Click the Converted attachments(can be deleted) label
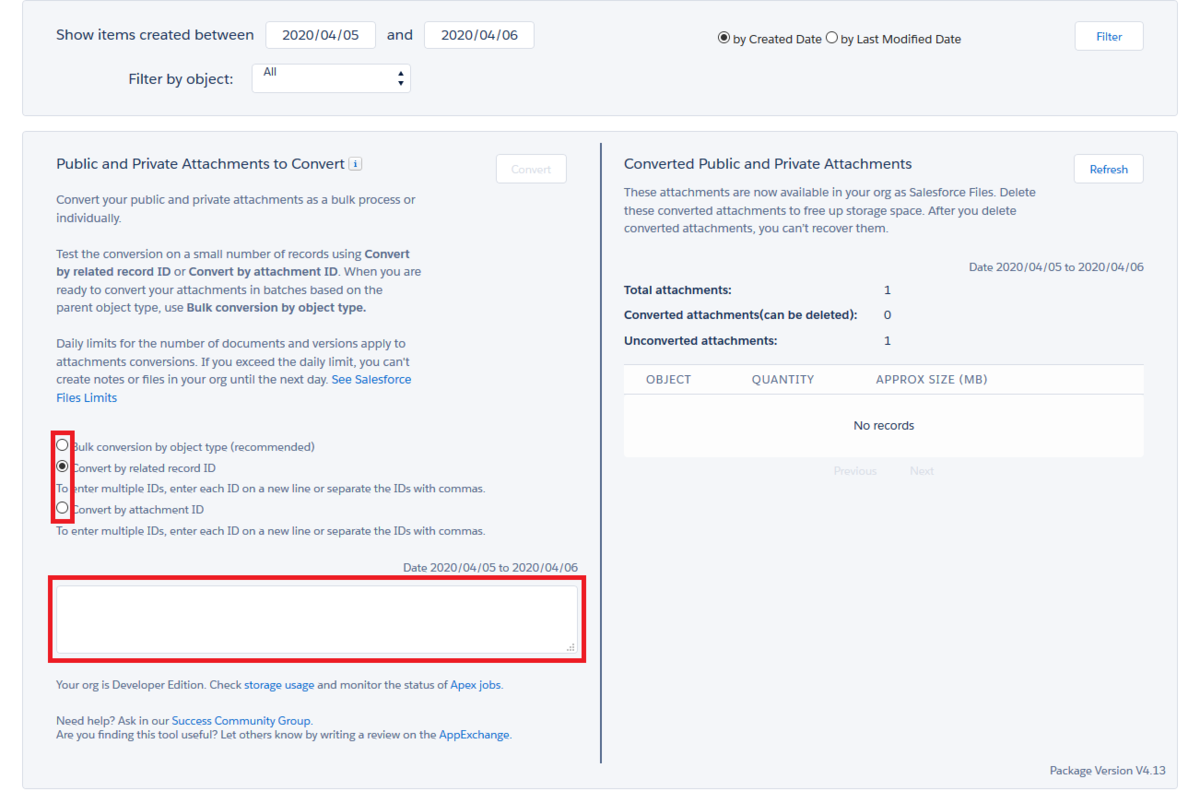This screenshot has height=803, width=1200. (741, 315)
